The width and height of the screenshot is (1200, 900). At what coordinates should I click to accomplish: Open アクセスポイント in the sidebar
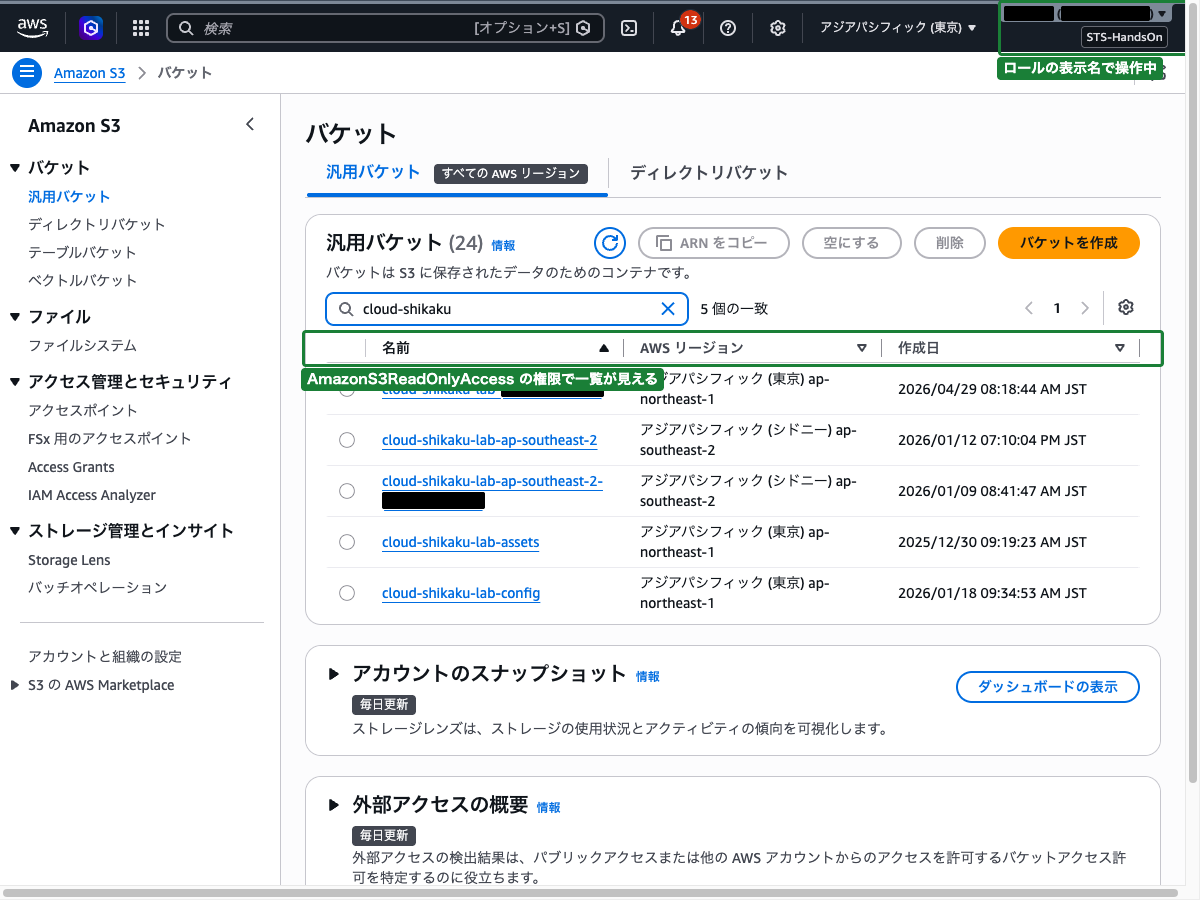click(x=83, y=410)
